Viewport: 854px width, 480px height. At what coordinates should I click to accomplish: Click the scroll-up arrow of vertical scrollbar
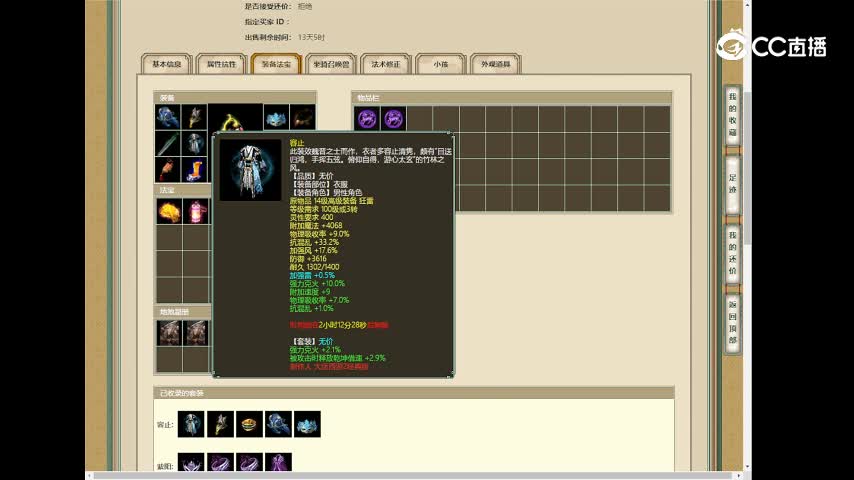coord(747,4)
